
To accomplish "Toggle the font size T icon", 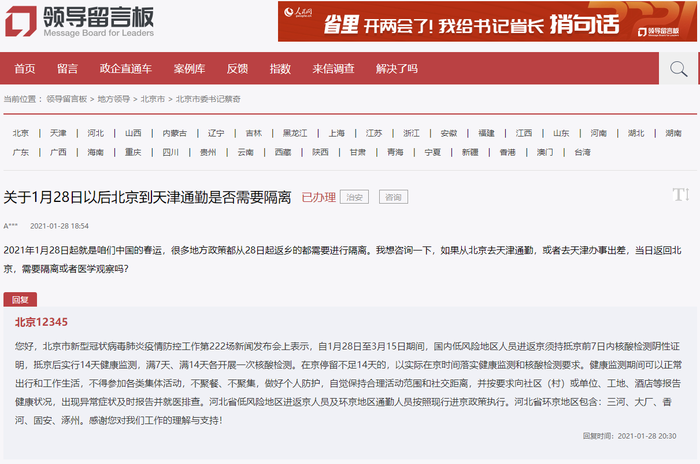I will tap(681, 195).
